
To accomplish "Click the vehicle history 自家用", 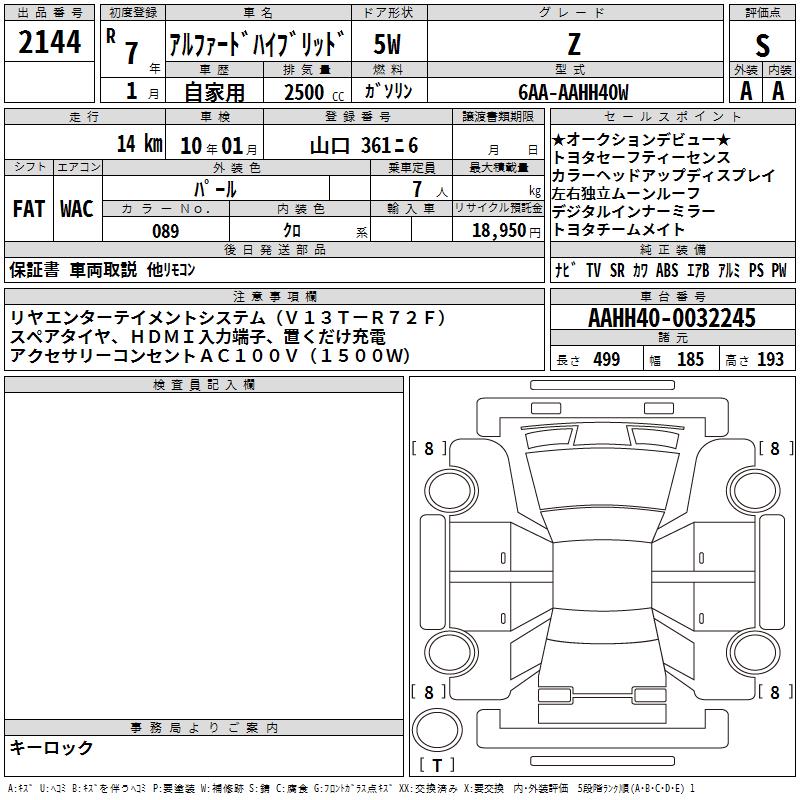I will click(214, 92).
